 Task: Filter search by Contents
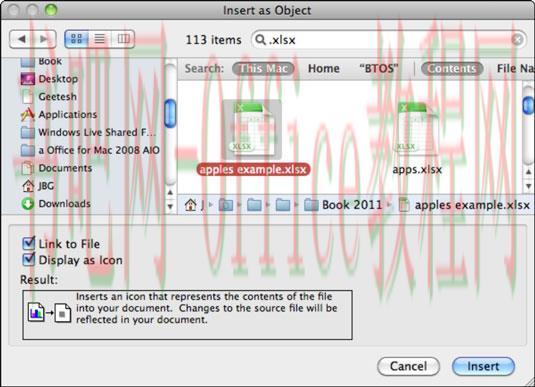(x=452, y=69)
